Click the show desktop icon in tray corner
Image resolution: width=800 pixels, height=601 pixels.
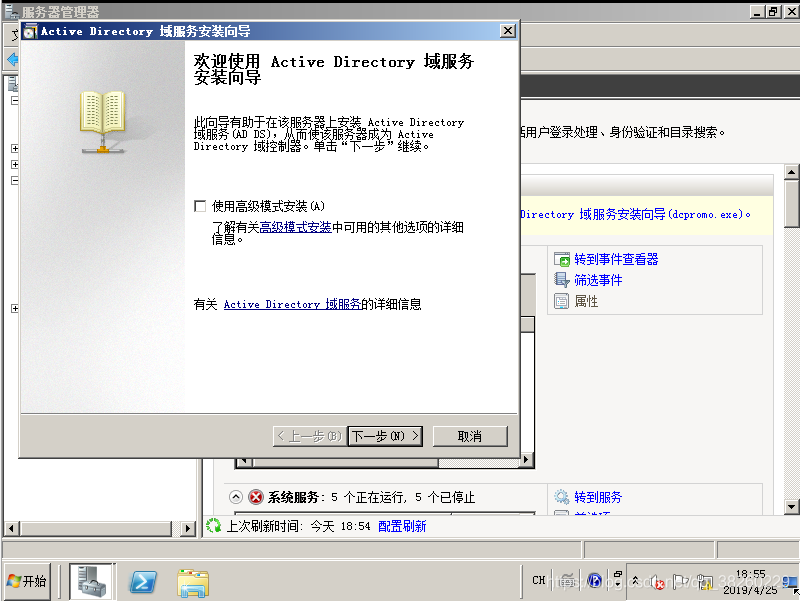tap(790, 582)
